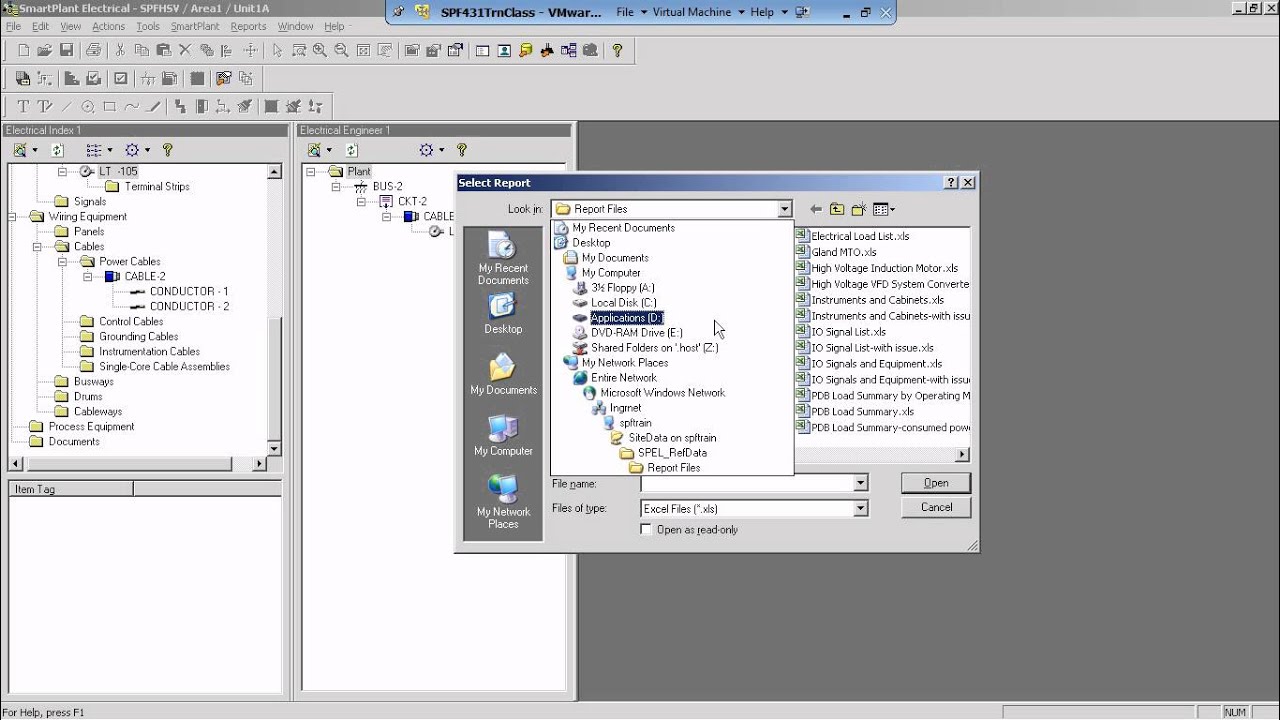Collapse the Wiring Equipment tree node
Image resolution: width=1280 pixels, height=720 pixels.
(x=12, y=217)
